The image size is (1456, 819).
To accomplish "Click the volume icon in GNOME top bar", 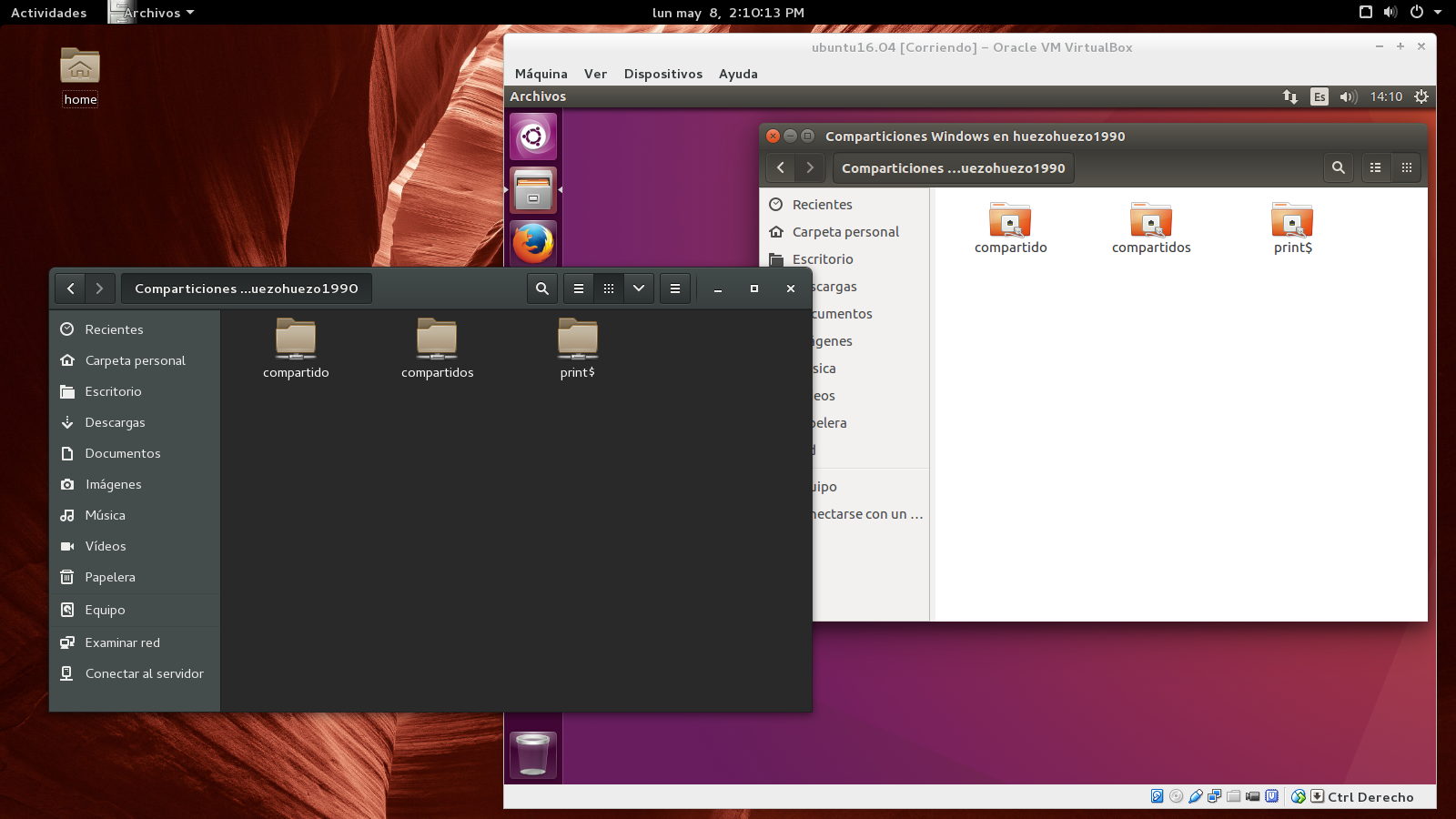I will pyautogui.click(x=1390, y=12).
